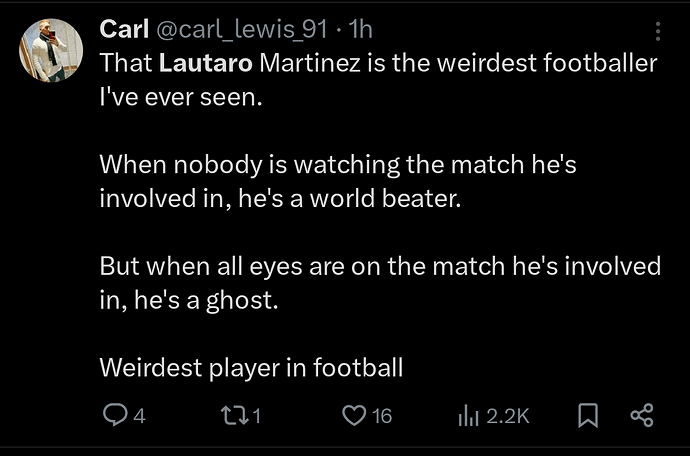
Task: Click the line Weirdest player in football
Action: click(x=251, y=368)
